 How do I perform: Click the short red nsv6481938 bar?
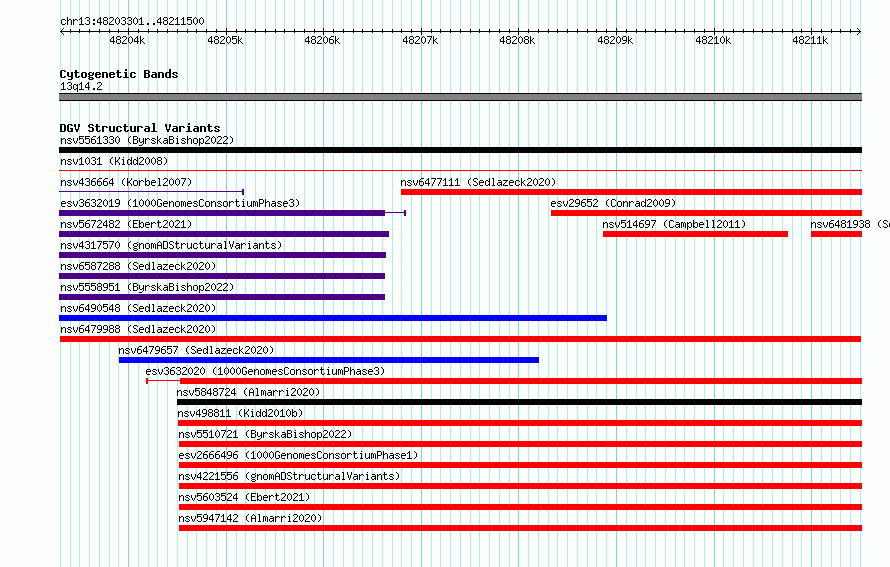(x=837, y=234)
